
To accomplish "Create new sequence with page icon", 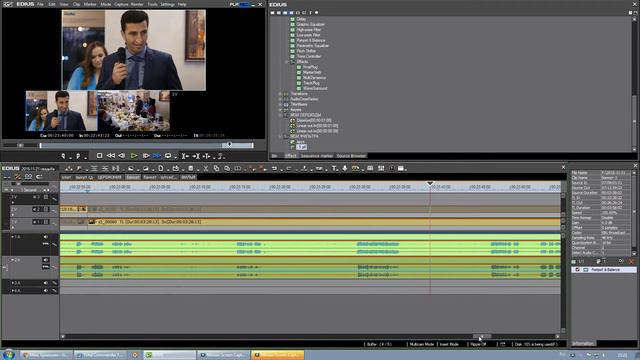I will [161, 168].
